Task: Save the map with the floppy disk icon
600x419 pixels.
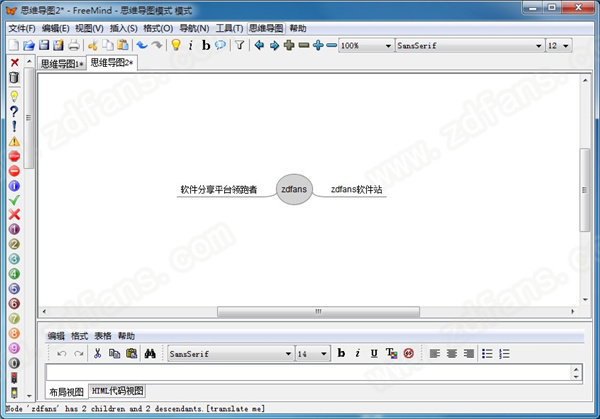Action: 44,45
